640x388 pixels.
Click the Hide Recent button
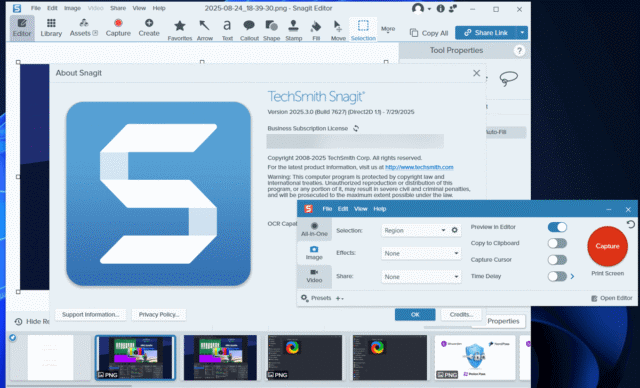(32, 321)
